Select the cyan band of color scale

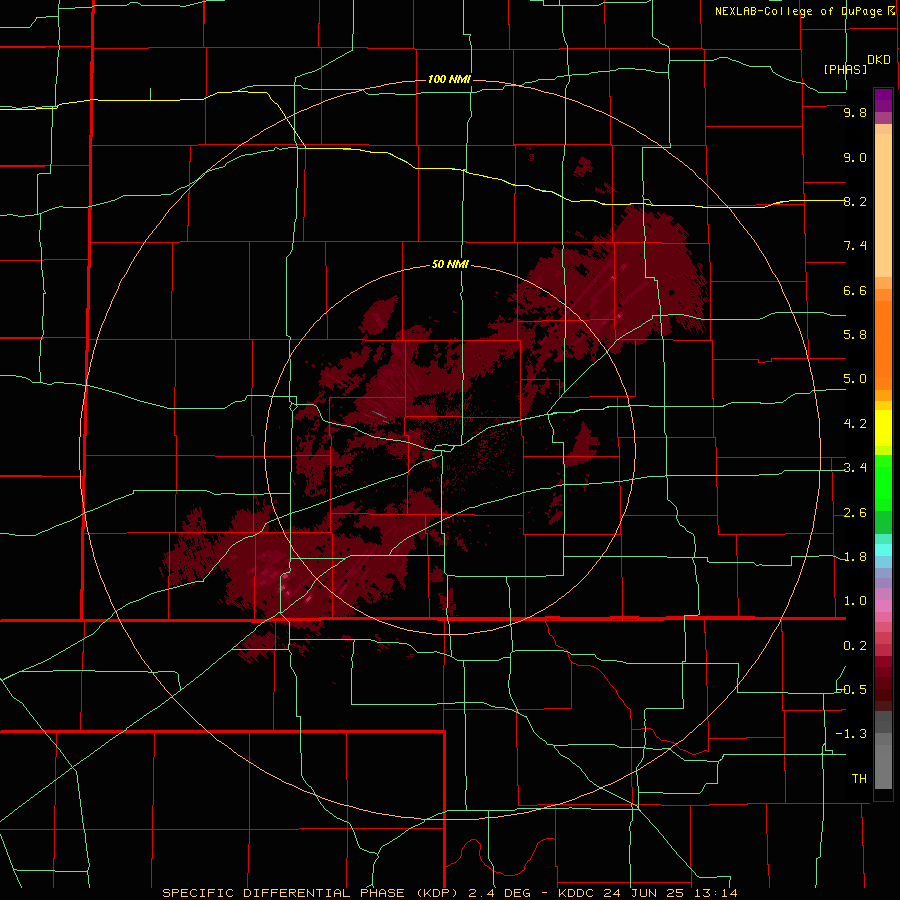(883, 550)
